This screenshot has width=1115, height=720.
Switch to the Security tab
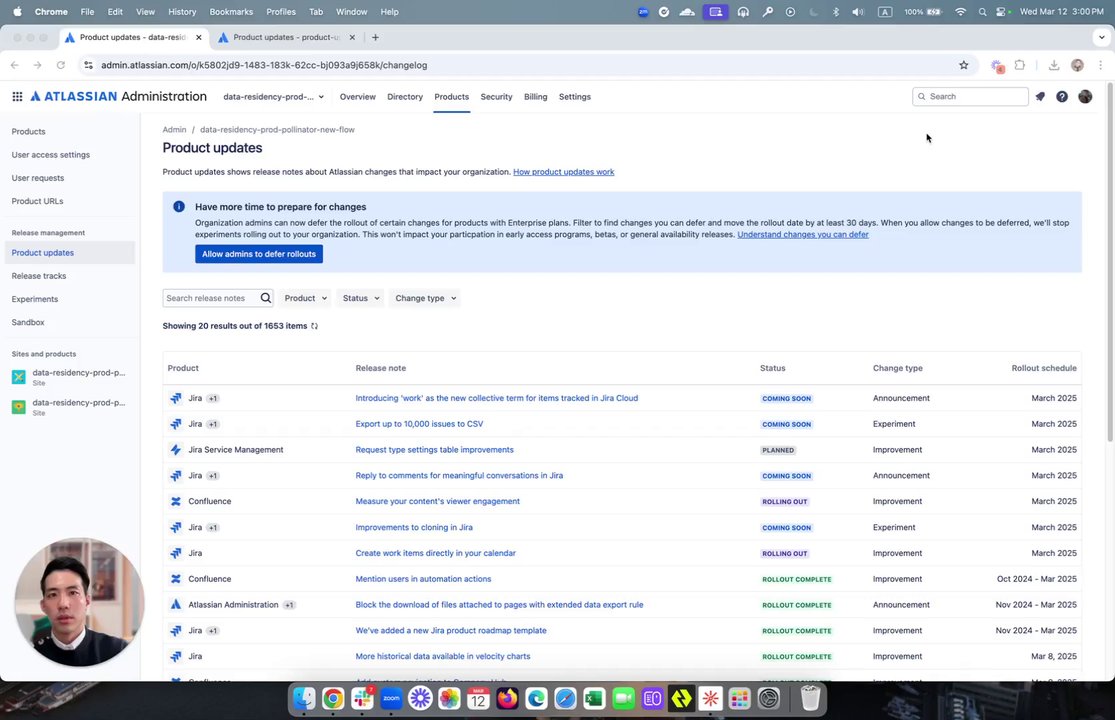(x=496, y=97)
